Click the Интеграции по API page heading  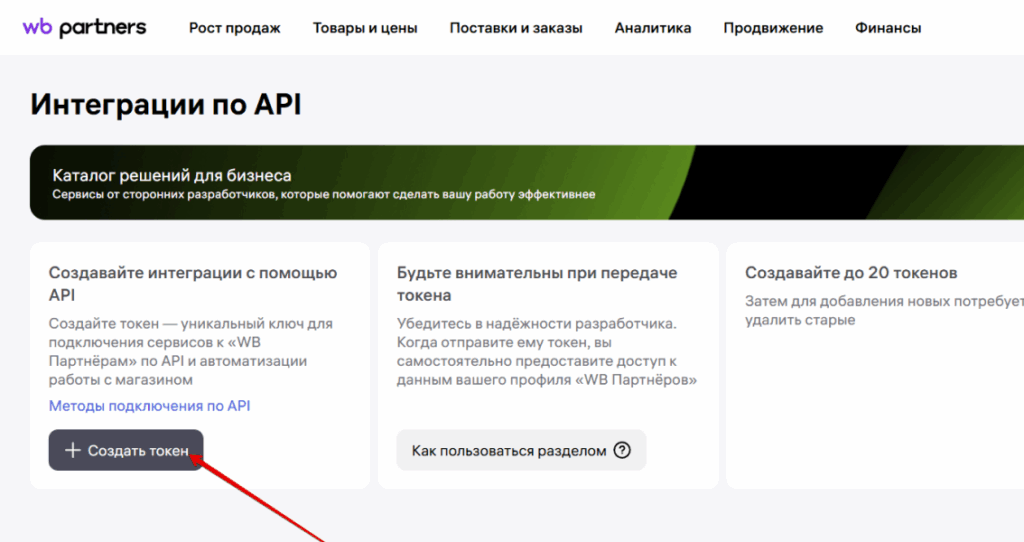click(166, 104)
